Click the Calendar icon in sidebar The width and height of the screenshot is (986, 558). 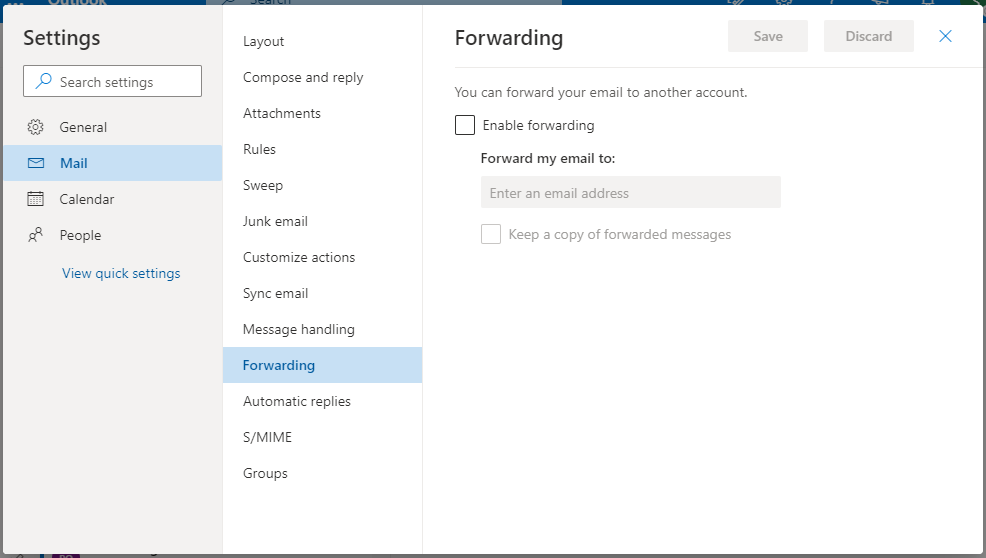36,199
